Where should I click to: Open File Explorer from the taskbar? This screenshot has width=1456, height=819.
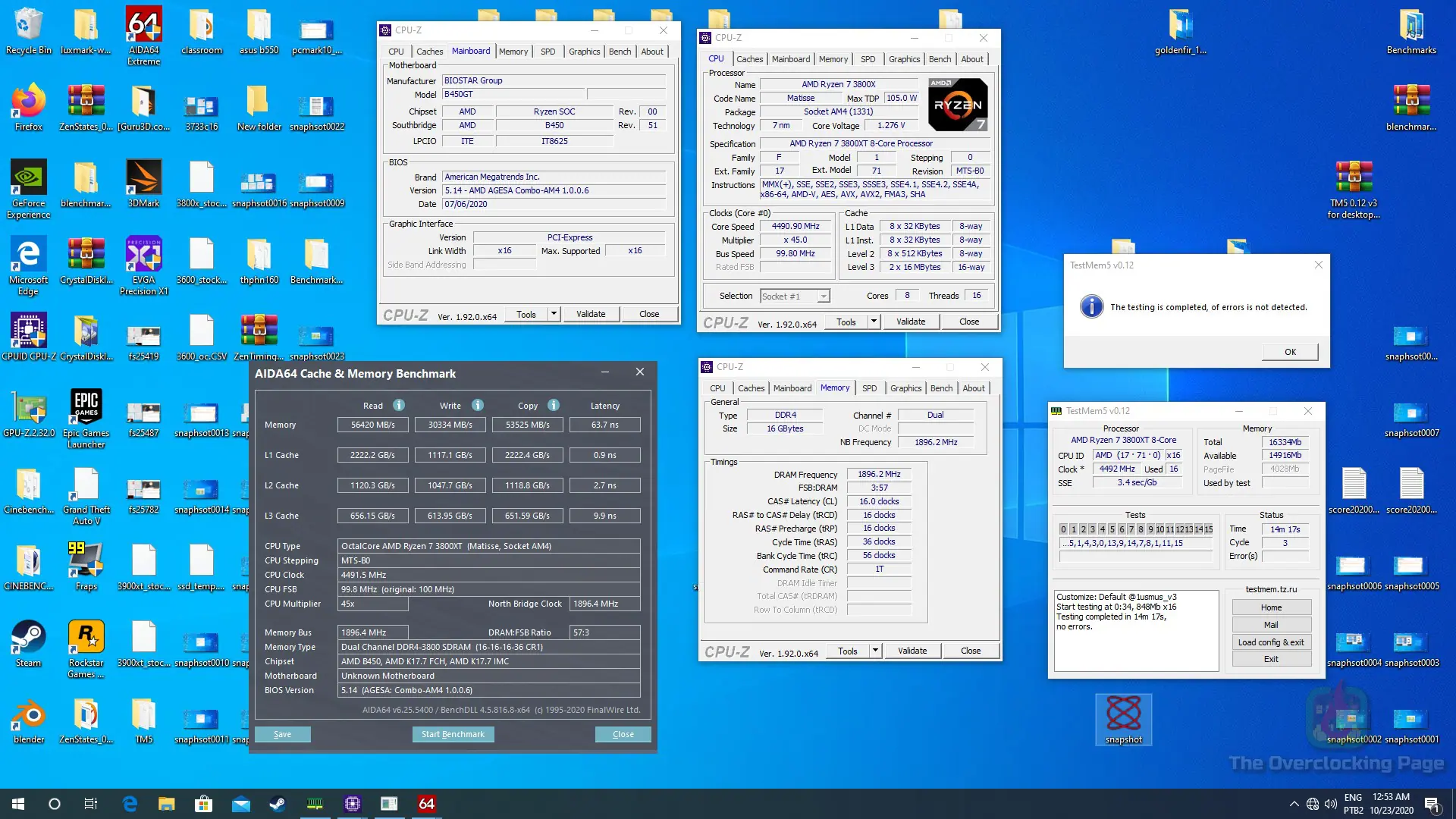(167, 804)
